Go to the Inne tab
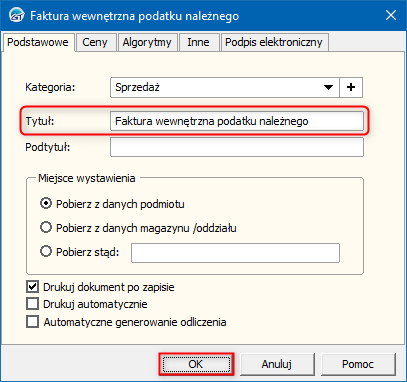This screenshot has height=382, width=407. point(198,42)
